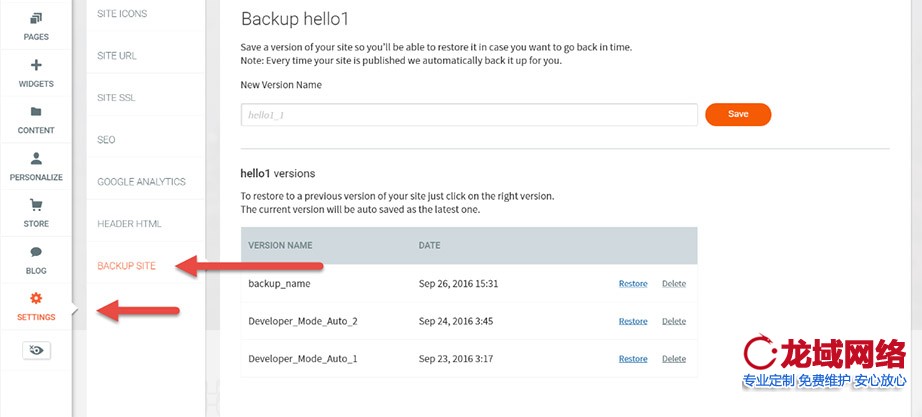Open Site Icons settings

coord(122,14)
